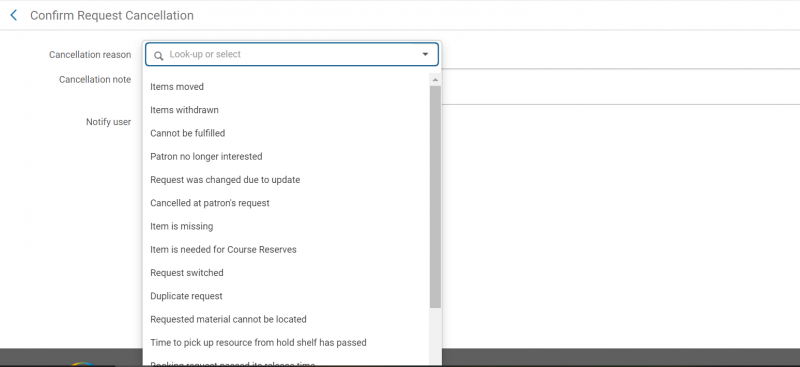Click the dropdown list scrollbar thumb
The width and height of the screenshot is (800, 367).
[x=435, y=197]
